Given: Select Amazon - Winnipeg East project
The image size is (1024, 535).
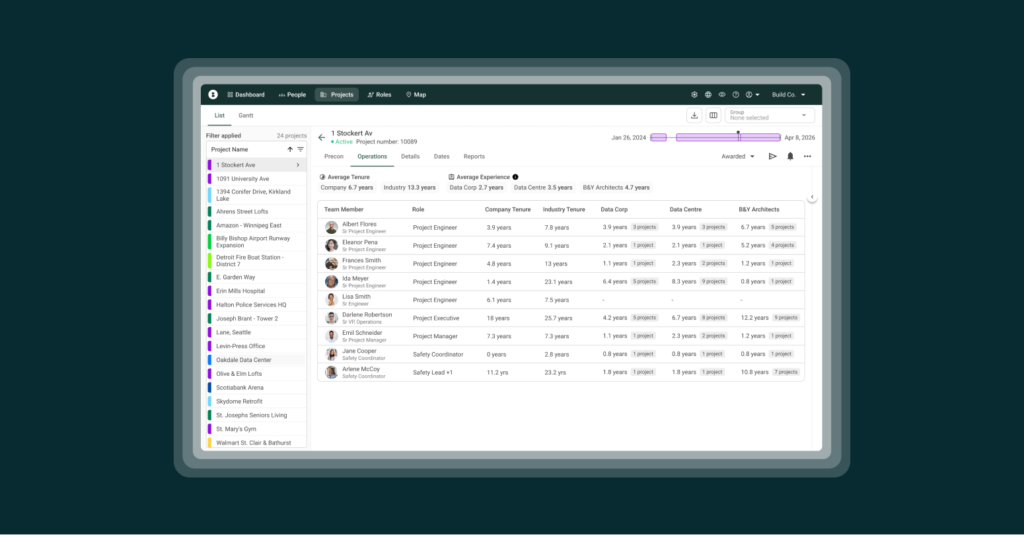Looking at the screenshot, I should pyautogui.click(x=257, y=225).
